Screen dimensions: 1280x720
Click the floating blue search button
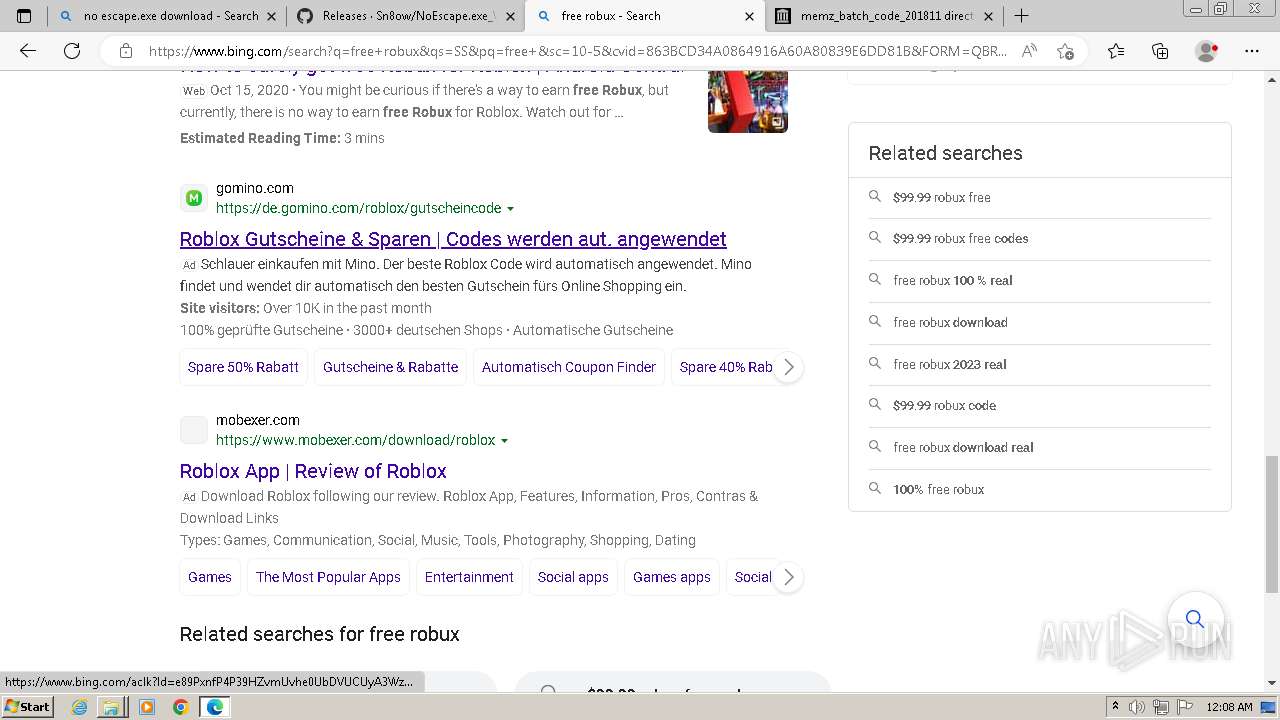pos(1195,618)
